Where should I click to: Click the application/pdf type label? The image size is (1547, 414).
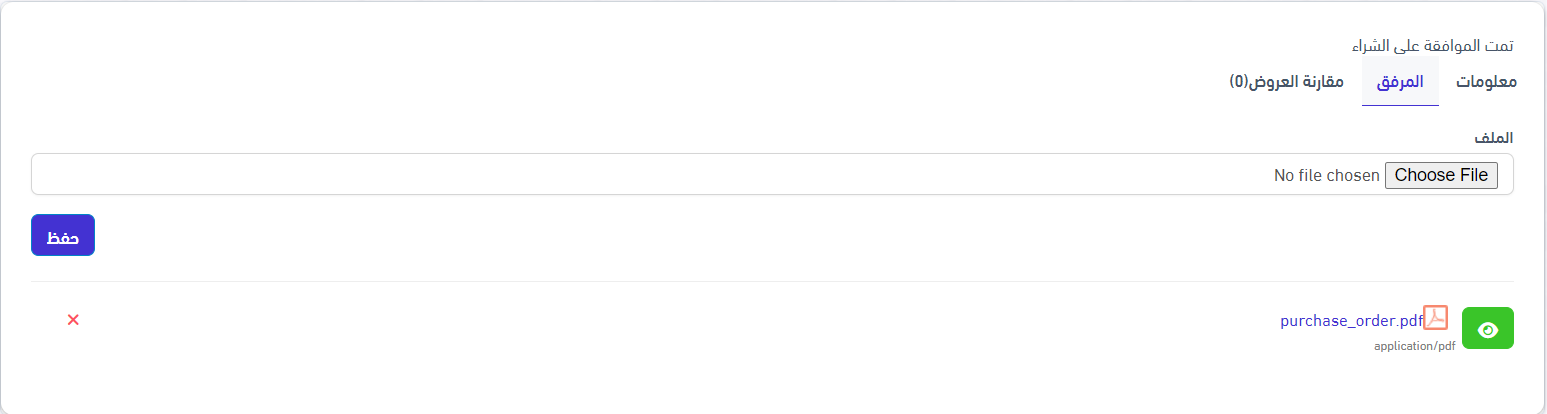tap(1414, 346)
